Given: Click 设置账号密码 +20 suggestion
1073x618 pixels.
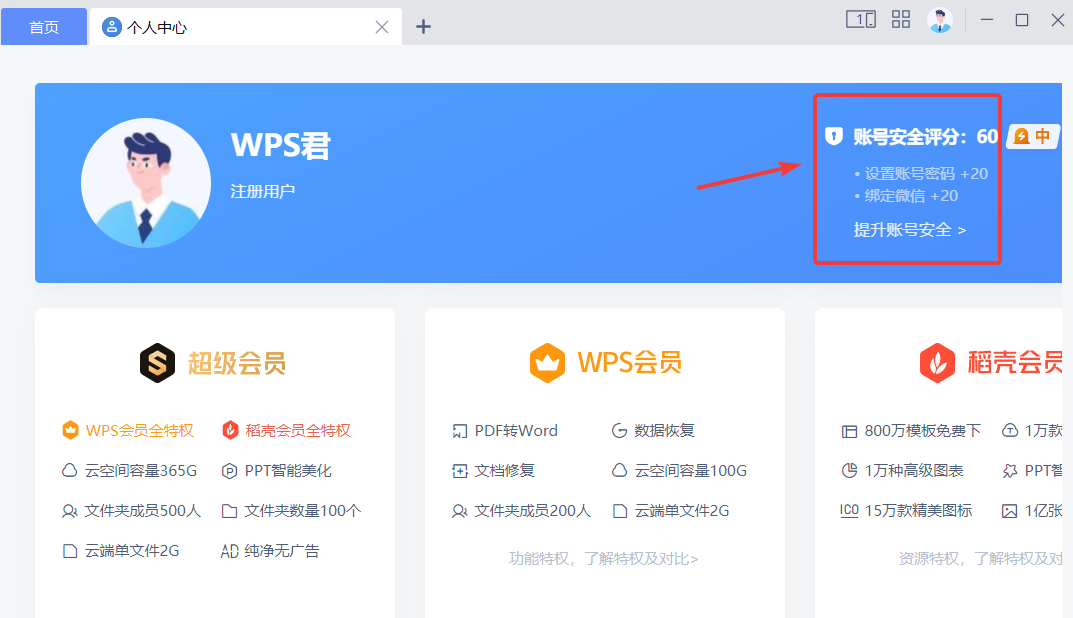Looking at the screenshot, I should coord(926,174).
